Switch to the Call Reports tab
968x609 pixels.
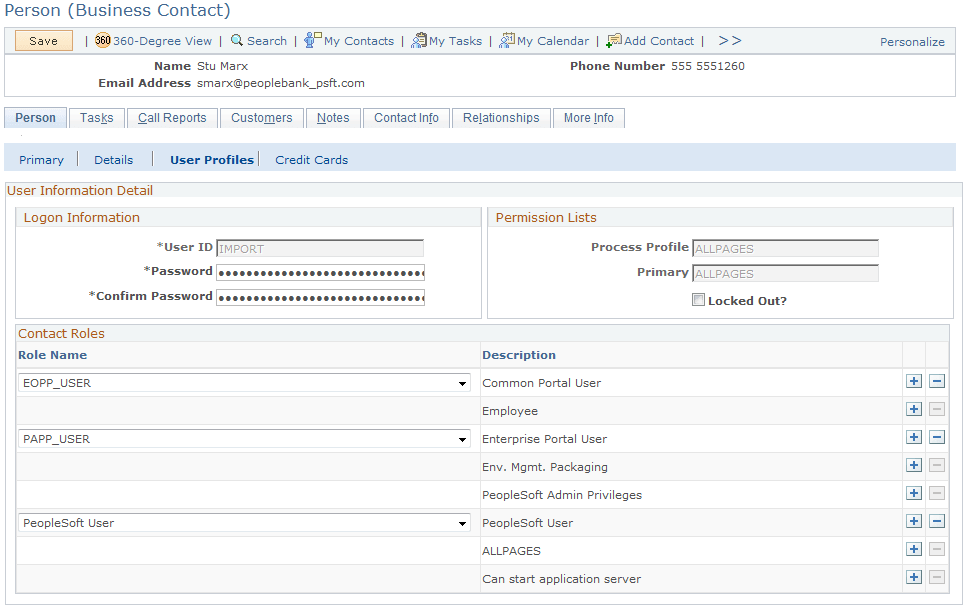tap(172, 118)
